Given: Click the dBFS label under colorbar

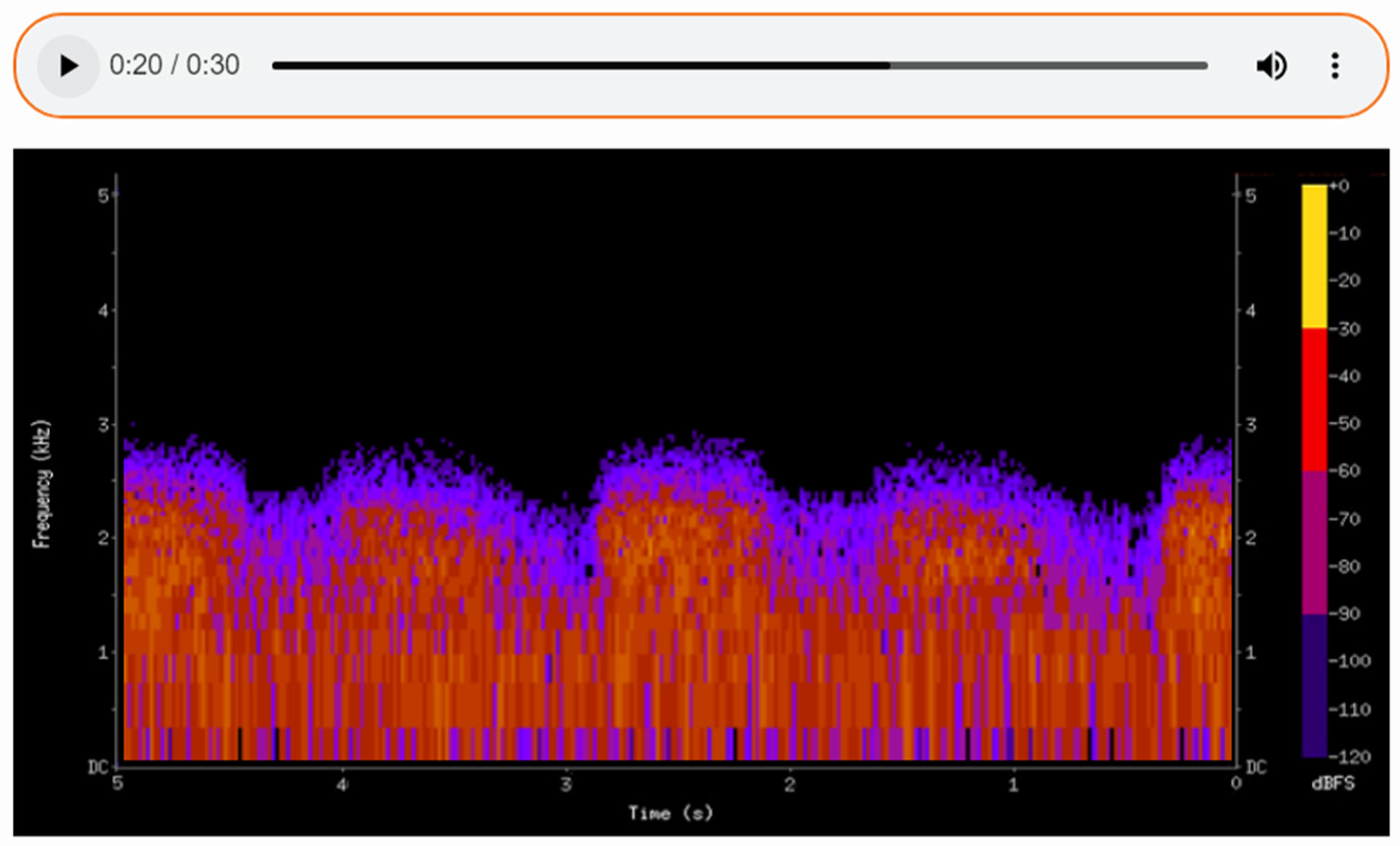Looking at the screenshot, I should coord(1332,783).
